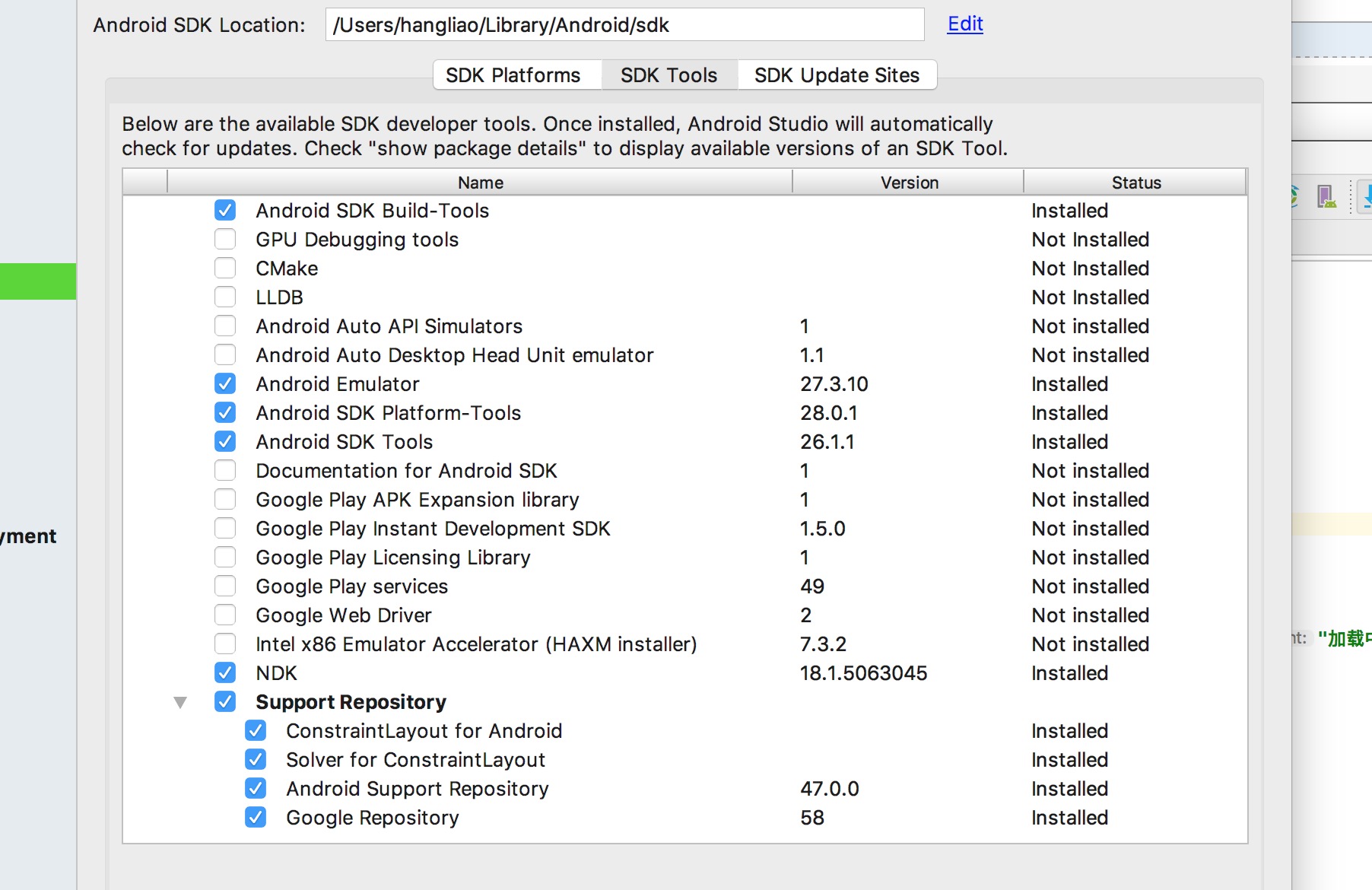Select Google Play services checkbox
Screen dimensions: 1372x890
pos(225,586)
